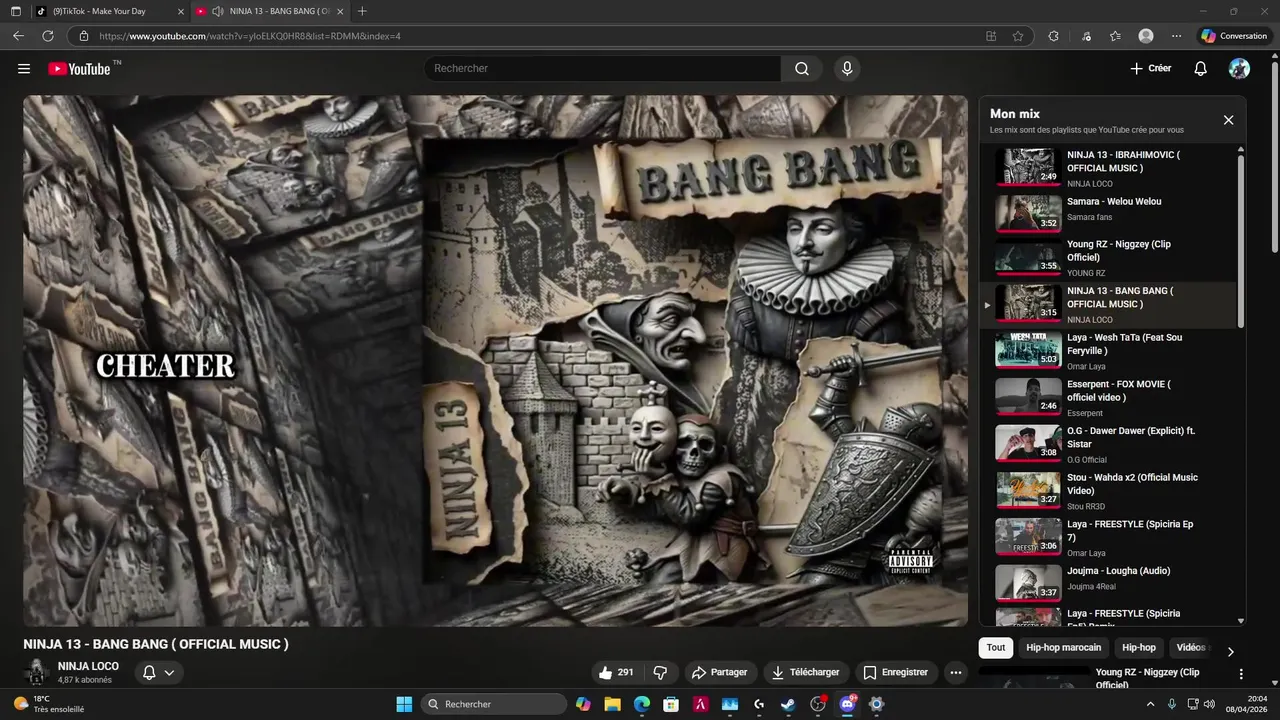Open Edge profile avatar icon
The image size is (1280, 720).
pos(1146,36)
